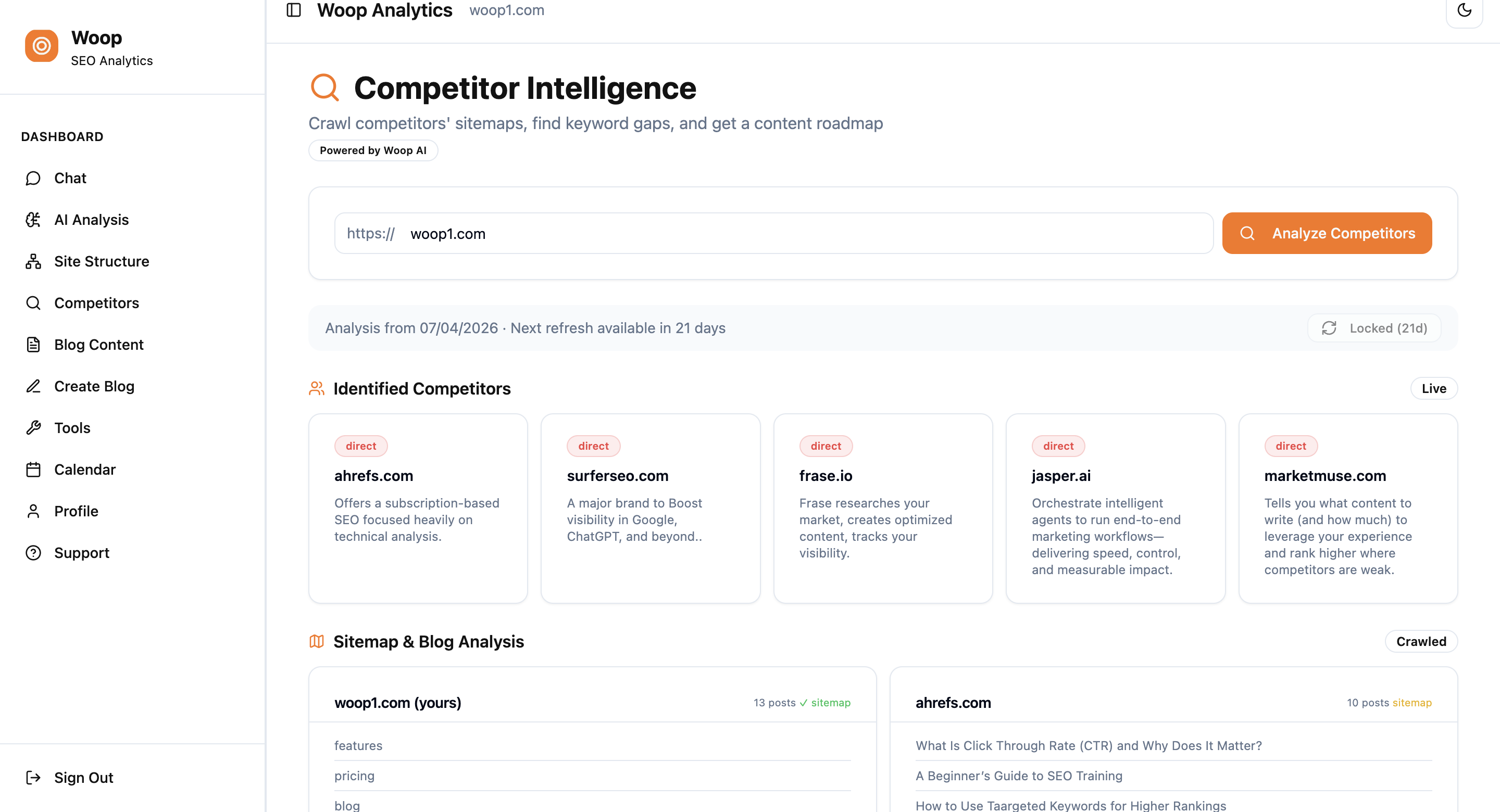Screen dimensions: 1500x812
Task: Select Create Blog
Action: [94, 386]
